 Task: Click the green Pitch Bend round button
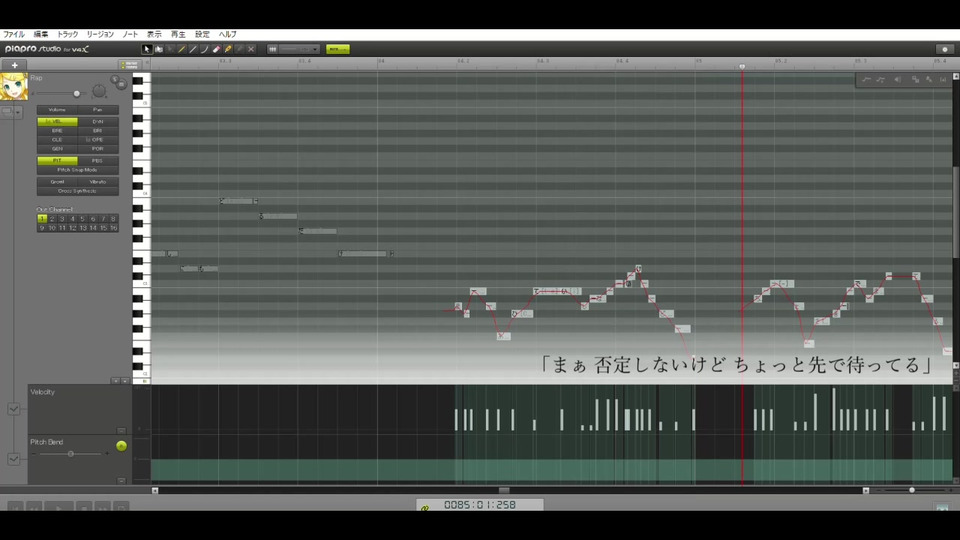pos(121,446)
